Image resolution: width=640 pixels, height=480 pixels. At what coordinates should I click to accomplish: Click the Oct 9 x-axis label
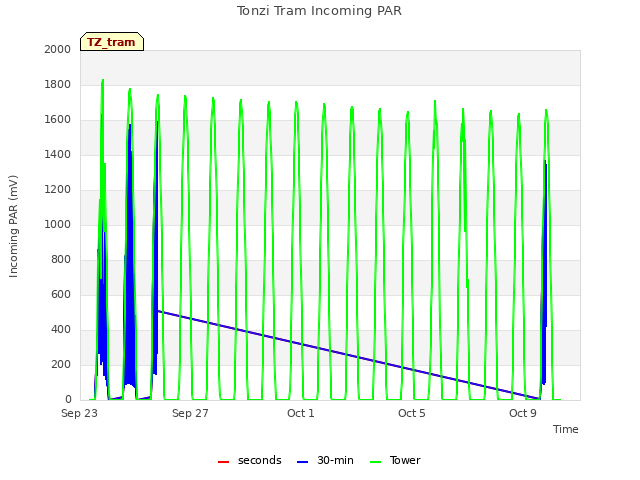click(522, 413)
